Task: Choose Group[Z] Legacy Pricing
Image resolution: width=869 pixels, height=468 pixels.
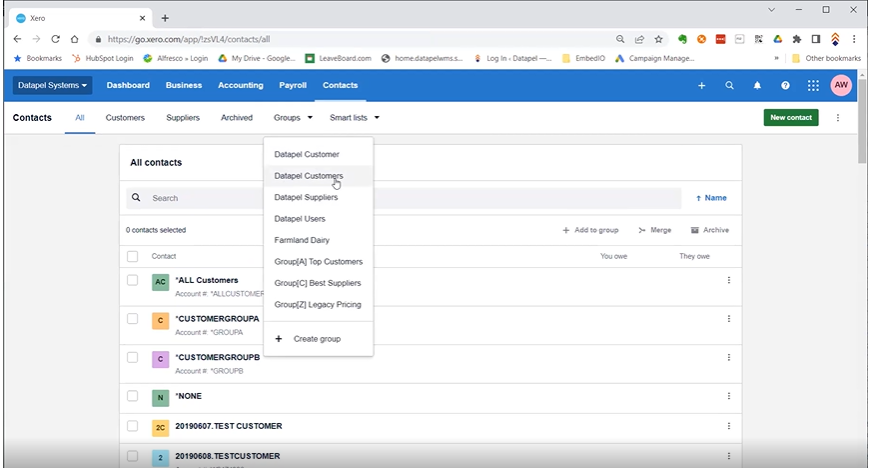Action: click(x=318, y=304)
